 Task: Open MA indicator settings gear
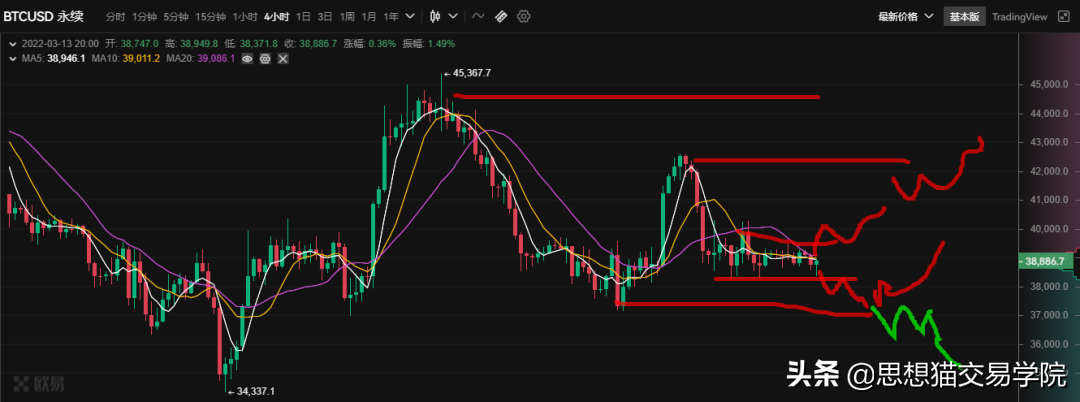264,59
